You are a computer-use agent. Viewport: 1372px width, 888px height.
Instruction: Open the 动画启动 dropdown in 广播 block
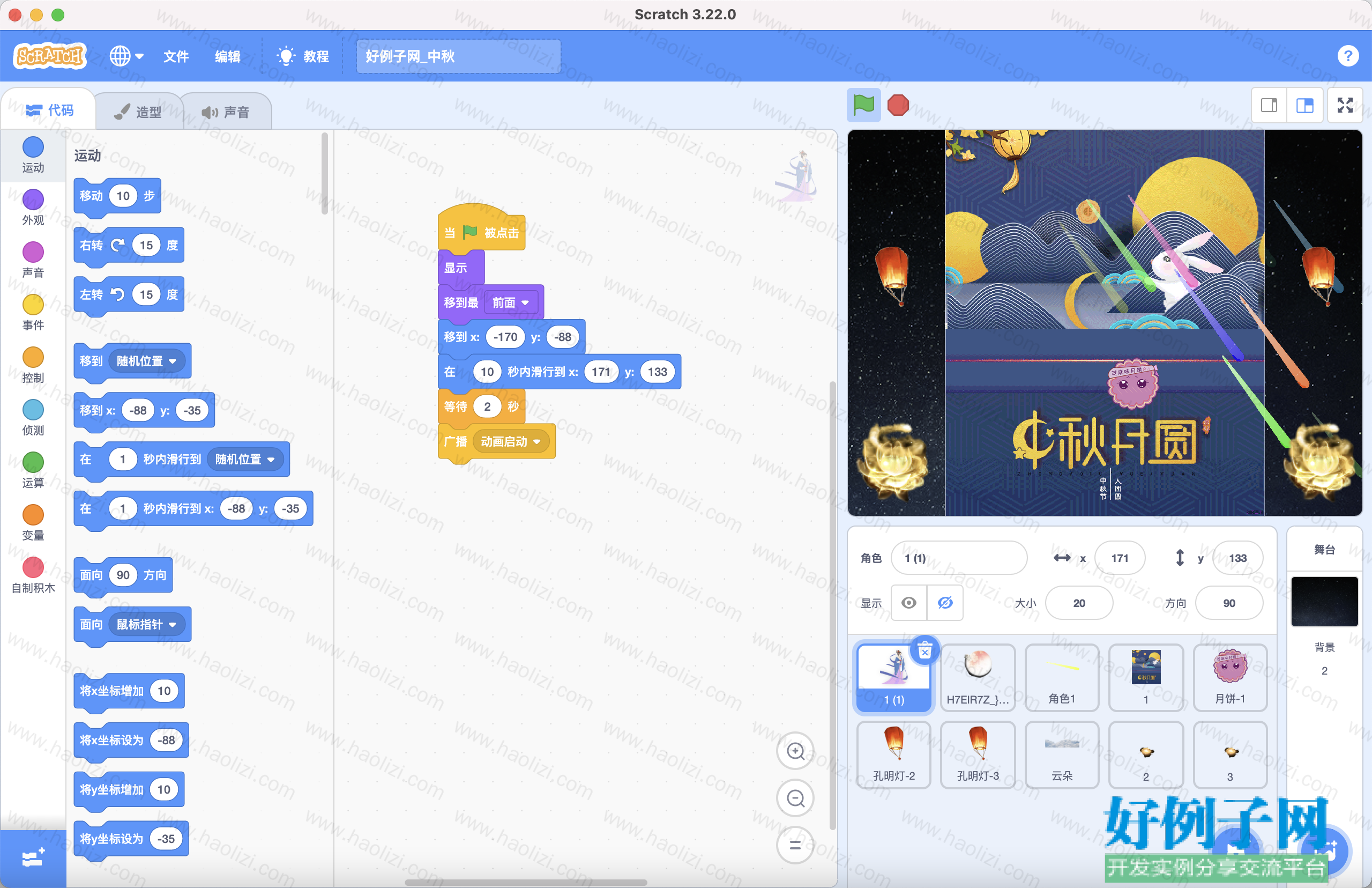(x=511, y=441)
